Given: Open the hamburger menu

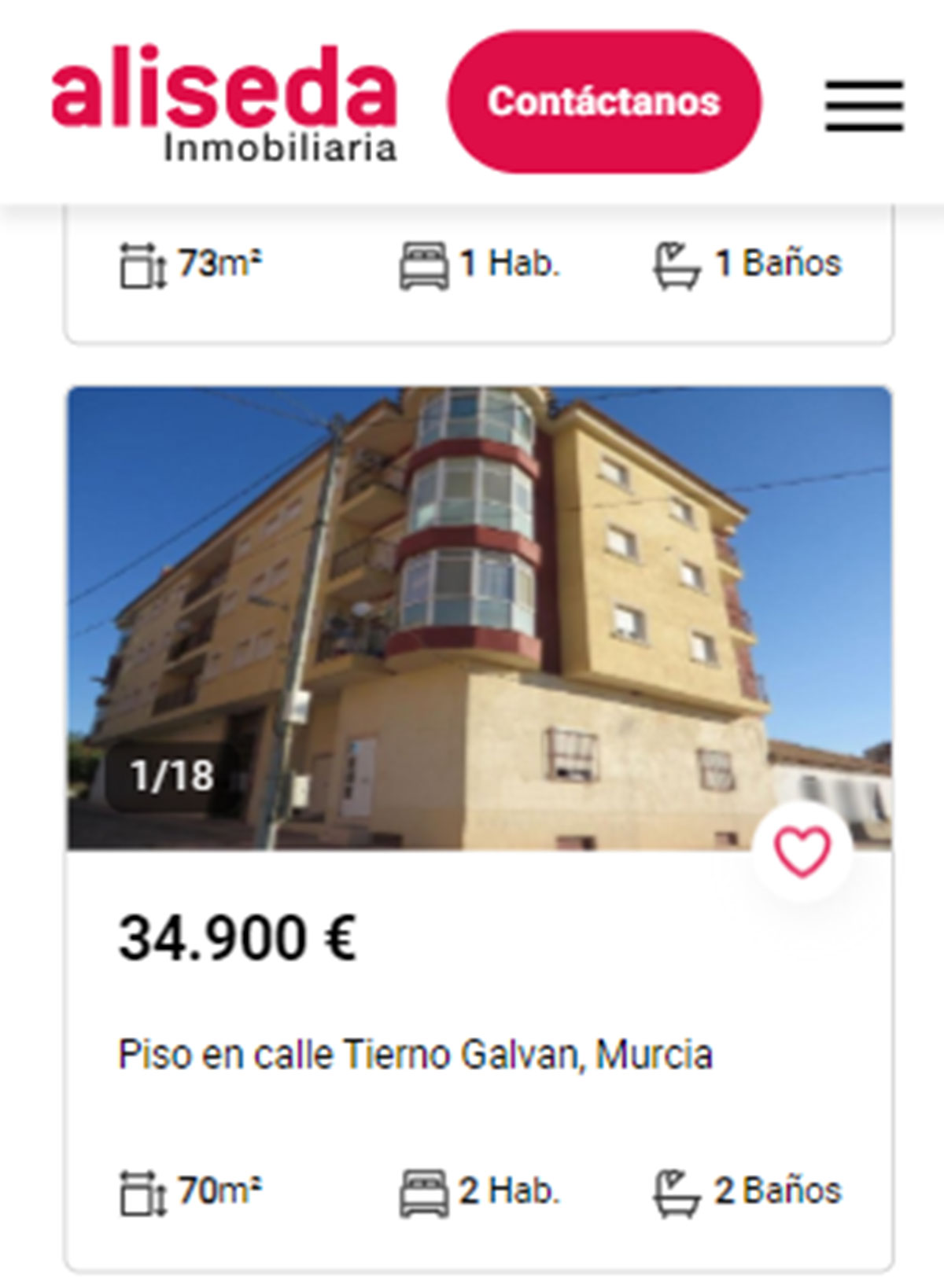Looking at the screenshot, I should coord(864,105).
